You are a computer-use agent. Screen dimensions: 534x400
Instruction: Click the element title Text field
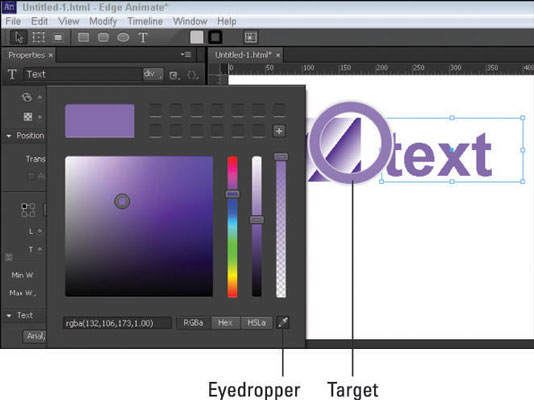(83, 74)
